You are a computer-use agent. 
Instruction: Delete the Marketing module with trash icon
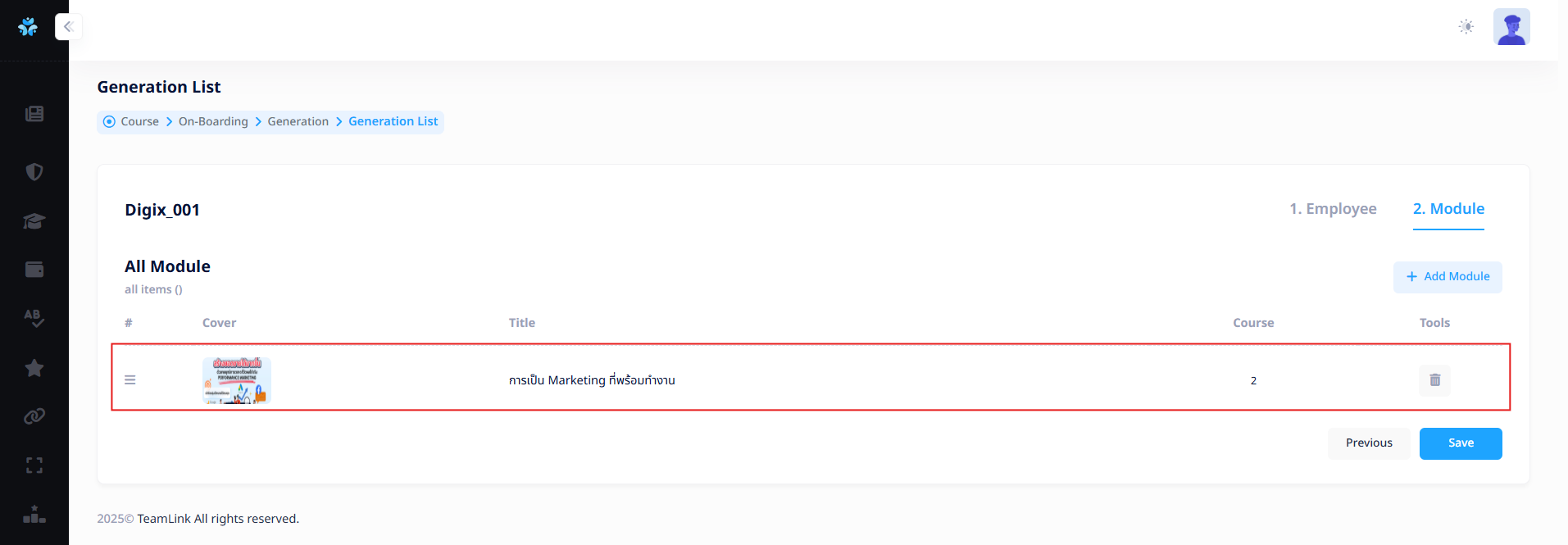1434,380
